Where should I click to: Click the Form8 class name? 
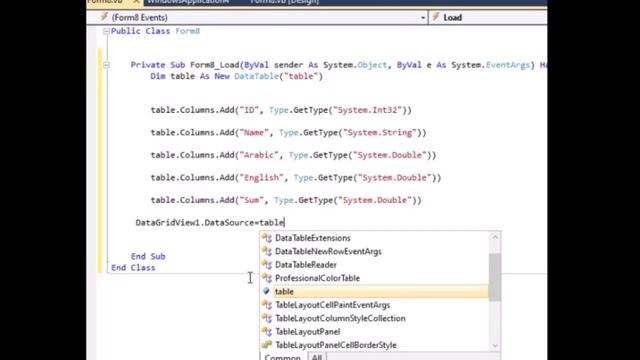[188, 31]
